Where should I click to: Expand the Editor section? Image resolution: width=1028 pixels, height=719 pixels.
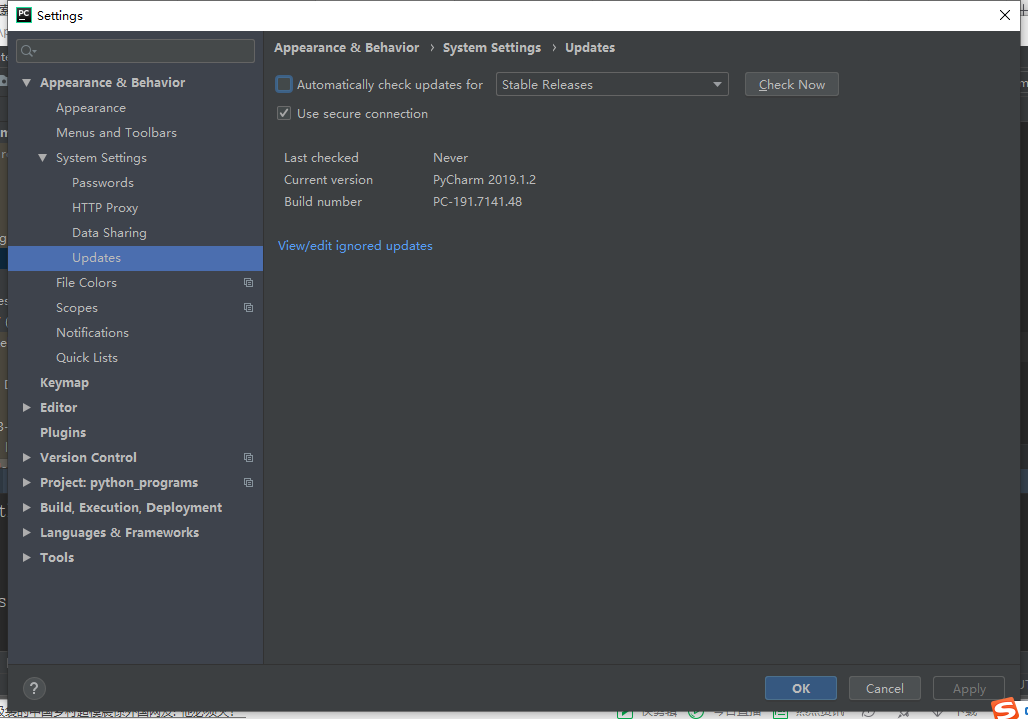27,408
